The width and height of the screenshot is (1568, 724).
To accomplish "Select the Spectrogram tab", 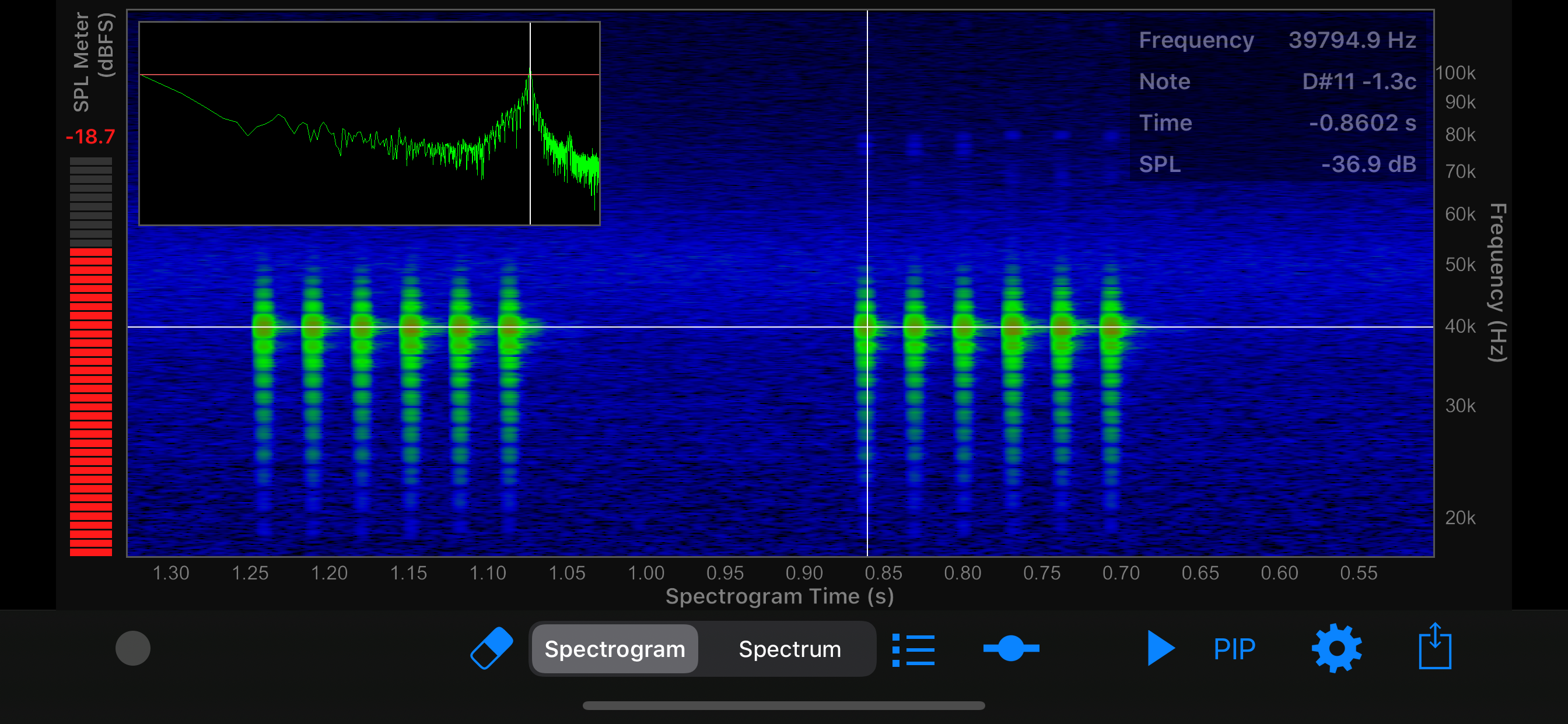I will pyautogui.click(x=615, y=649).
